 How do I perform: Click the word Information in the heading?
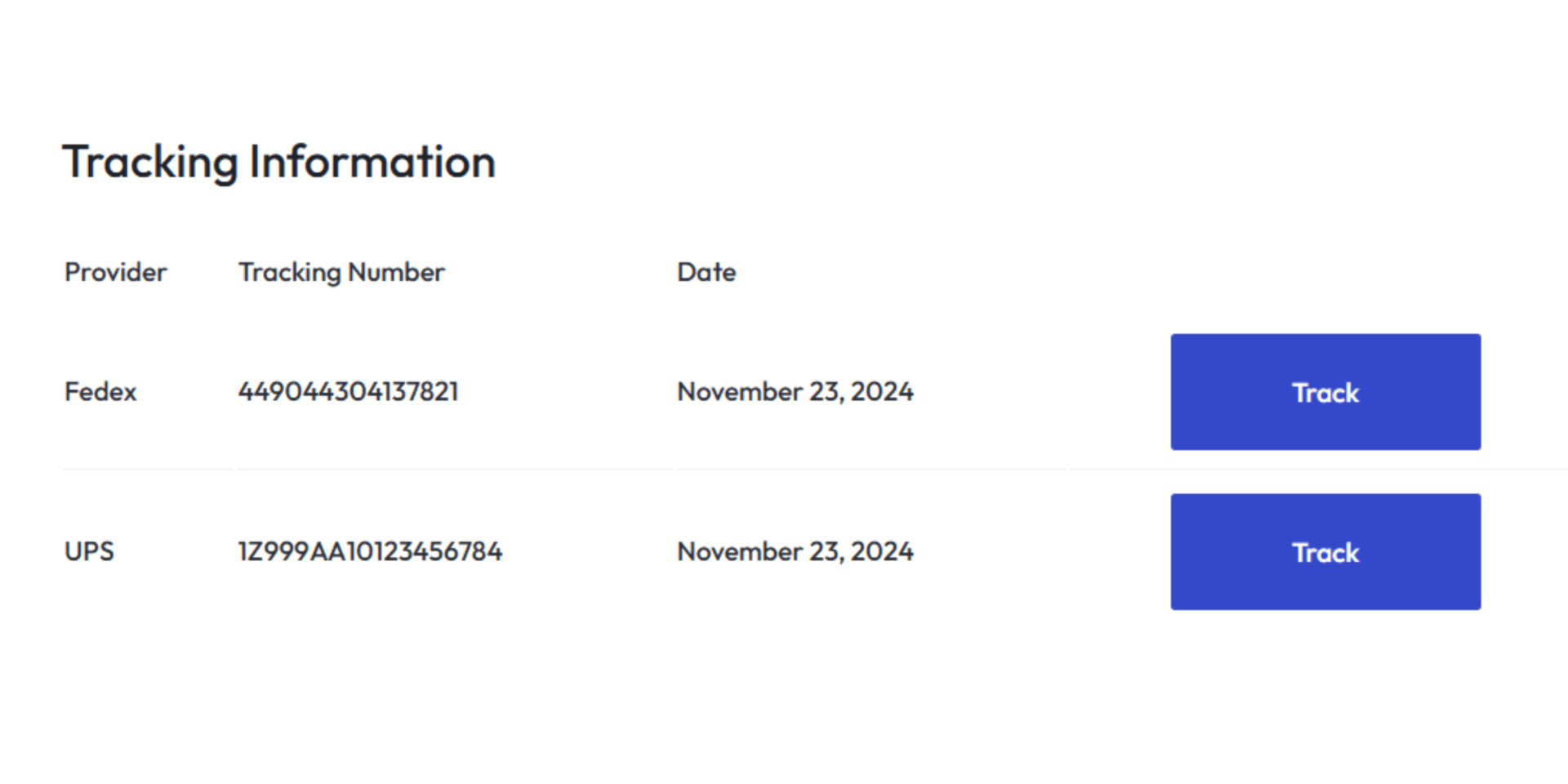tap(372, 162)
